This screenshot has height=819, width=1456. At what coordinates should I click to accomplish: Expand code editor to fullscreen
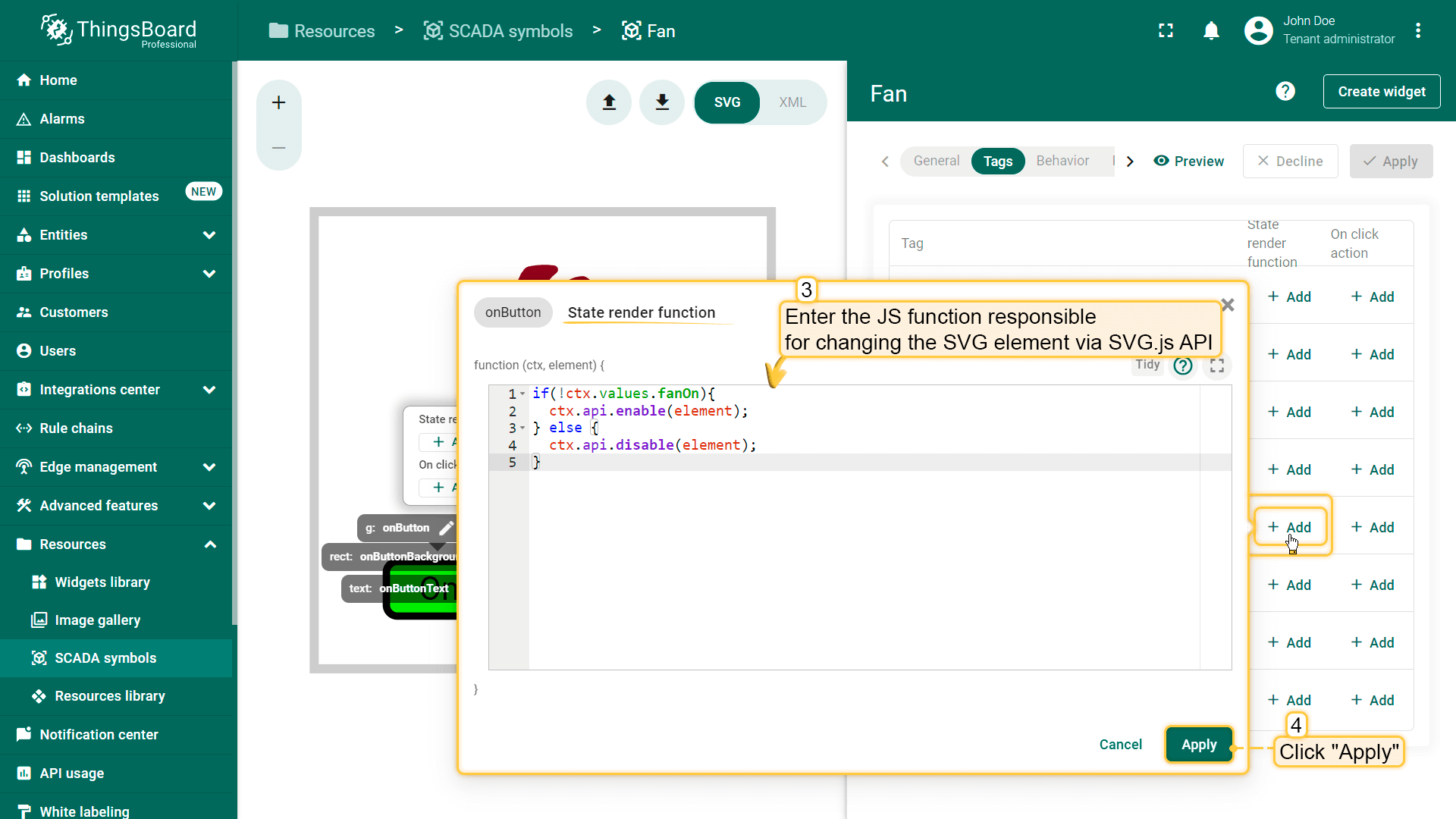tap(1217, 366)
